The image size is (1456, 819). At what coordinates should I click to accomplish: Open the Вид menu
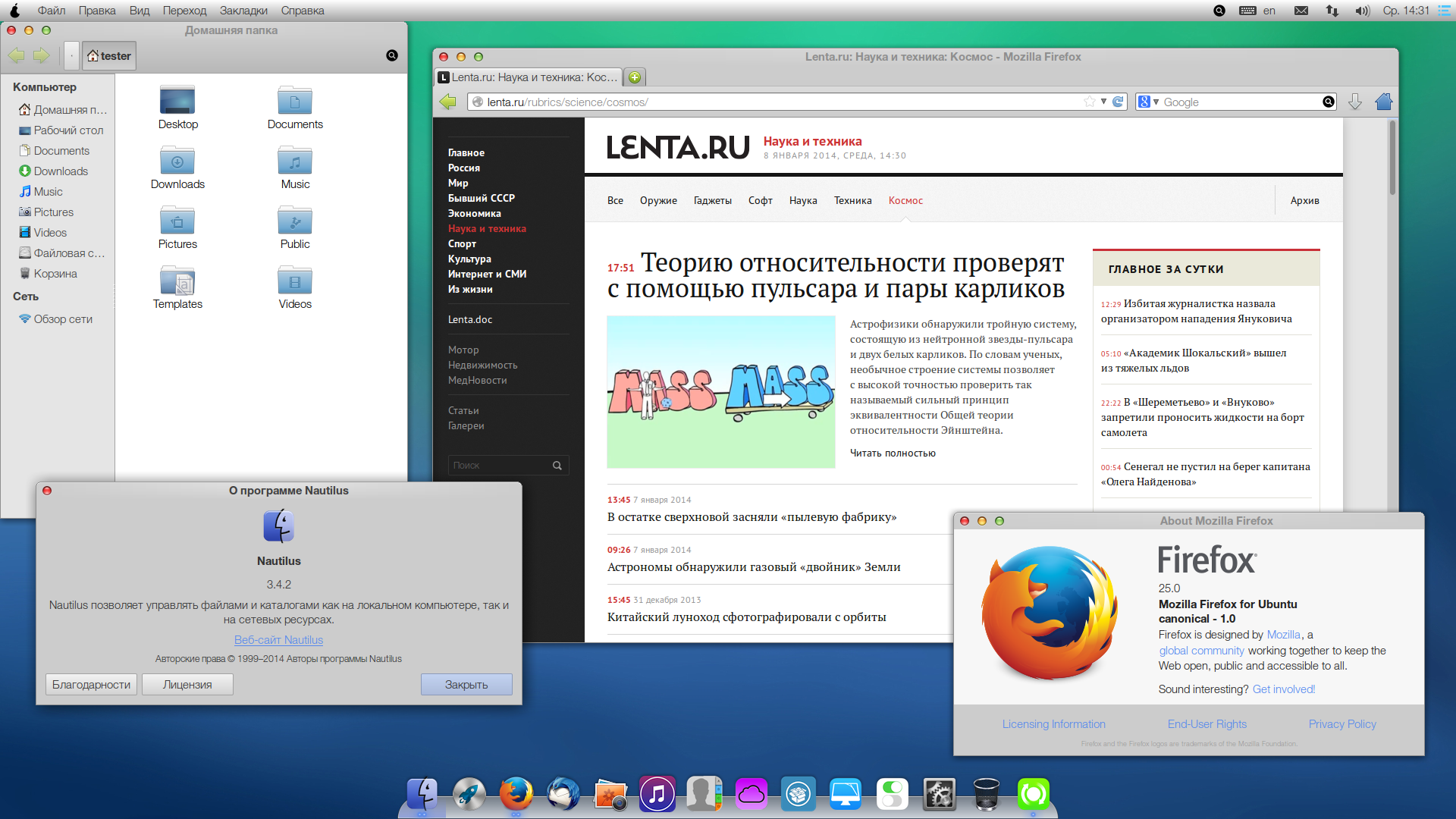tap(140, 11)
